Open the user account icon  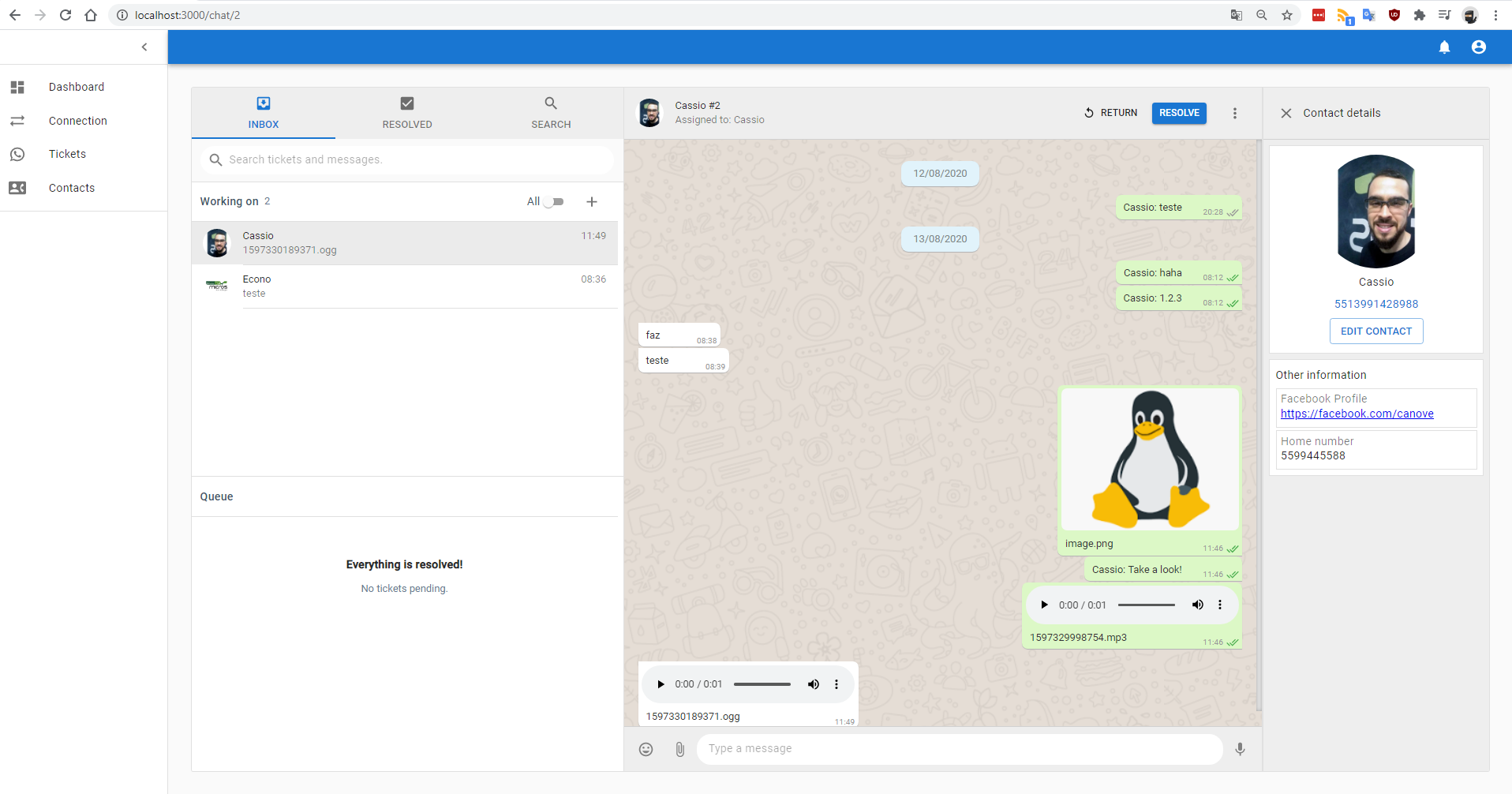point(1478,47)
